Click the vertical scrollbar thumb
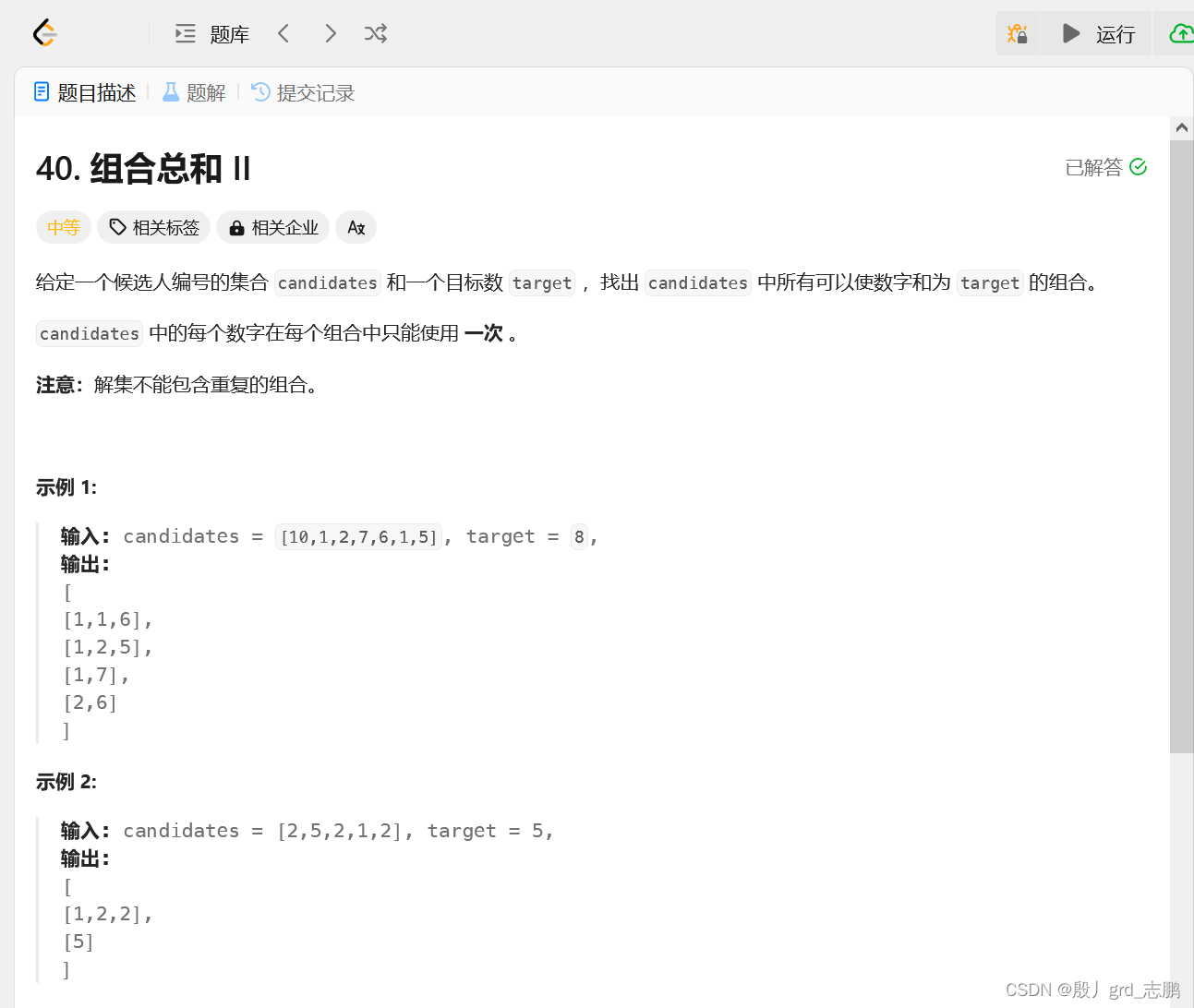 click(x=1181, y=447)
